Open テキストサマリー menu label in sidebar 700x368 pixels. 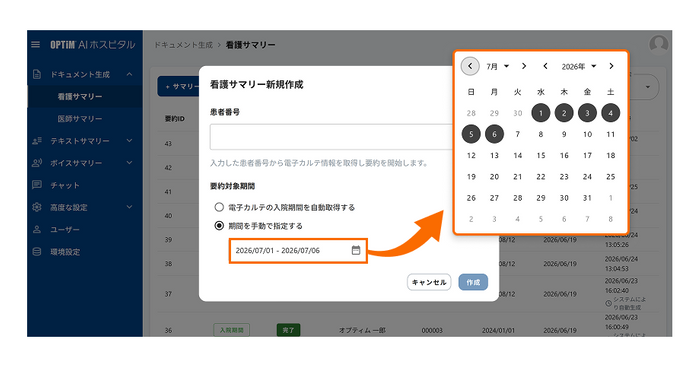(x=80, y=141)
